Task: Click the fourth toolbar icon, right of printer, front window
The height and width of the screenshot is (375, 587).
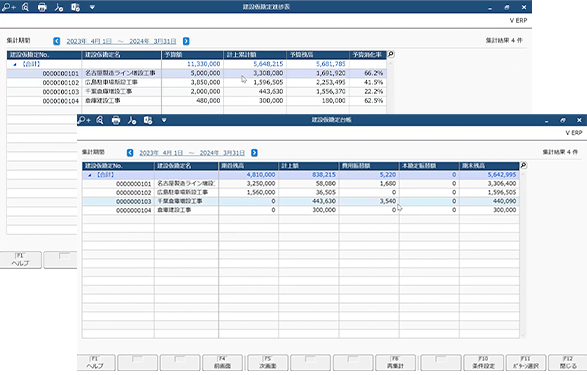Action: (132, 120)
